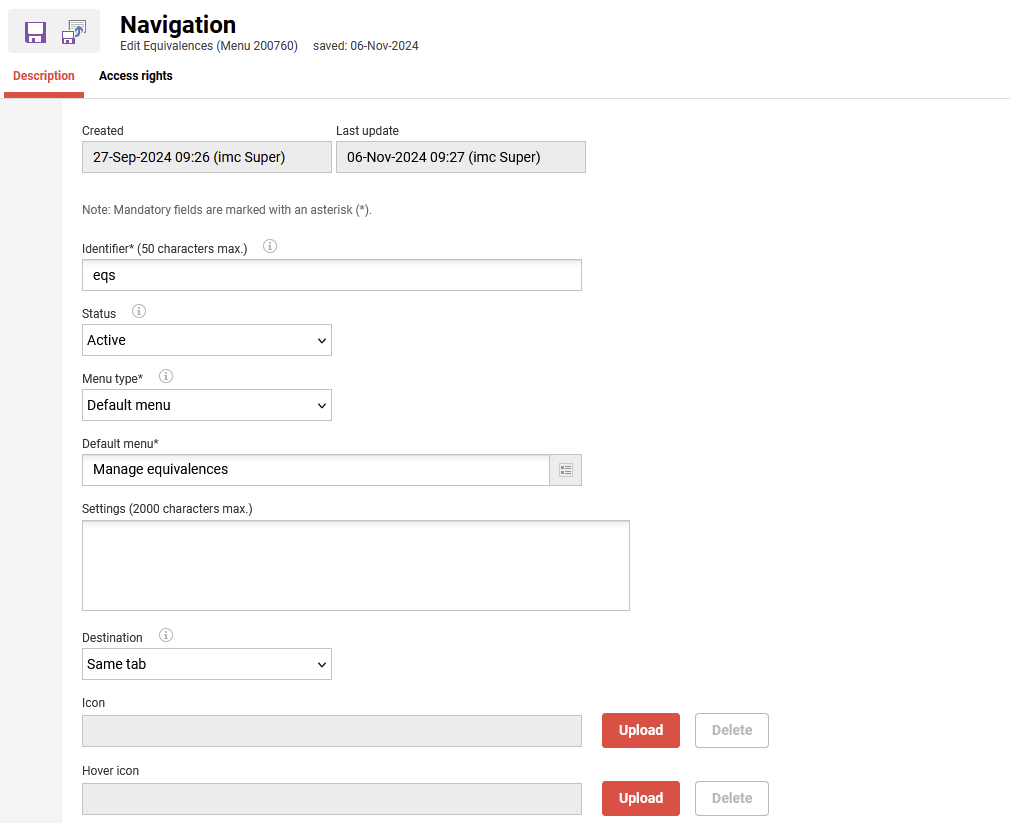Click the Save floppy disk icon
Screen dimensions: 1010x823
pos(35,32)
